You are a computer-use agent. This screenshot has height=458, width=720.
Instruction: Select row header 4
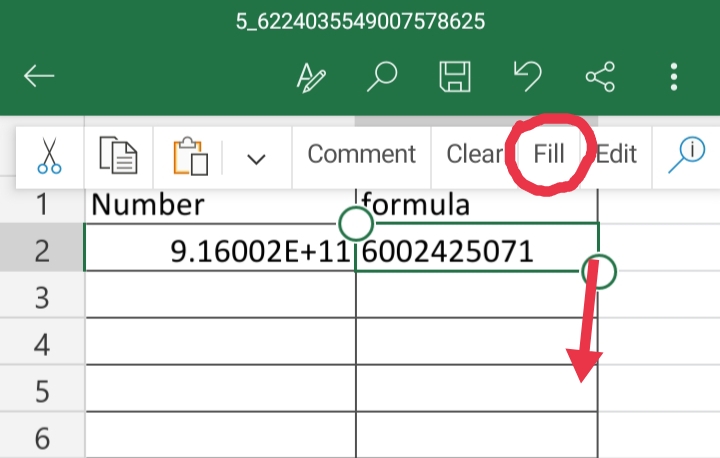(42, 341)
